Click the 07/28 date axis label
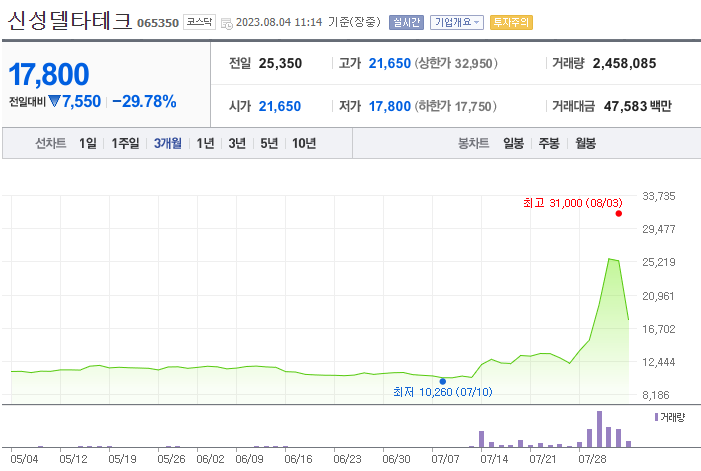The width and height of the screenshot is (701, 471). point(592,459)
